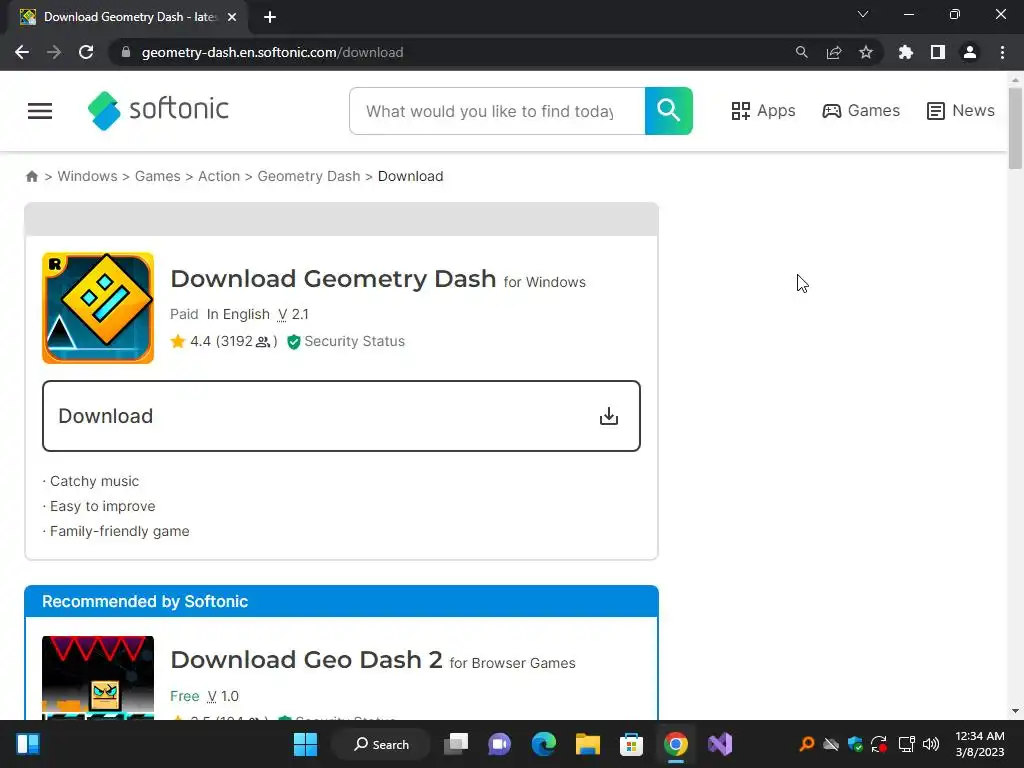
Task: Go to Games in the breadcrumb
Action: click(x=157, y=176)
